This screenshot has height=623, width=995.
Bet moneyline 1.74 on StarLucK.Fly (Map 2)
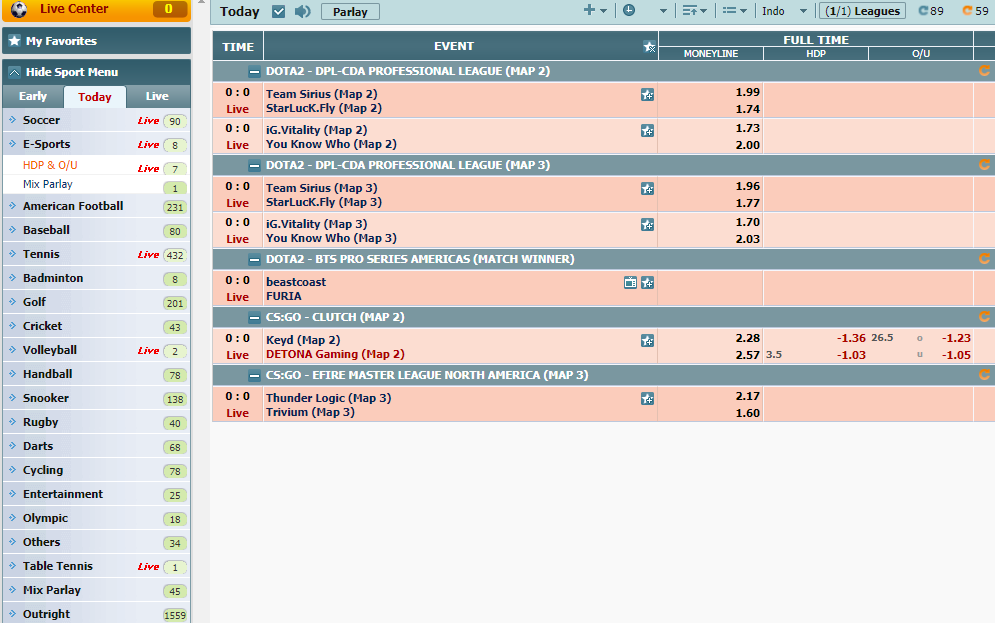pyautogui.click(x=748, y=109)
